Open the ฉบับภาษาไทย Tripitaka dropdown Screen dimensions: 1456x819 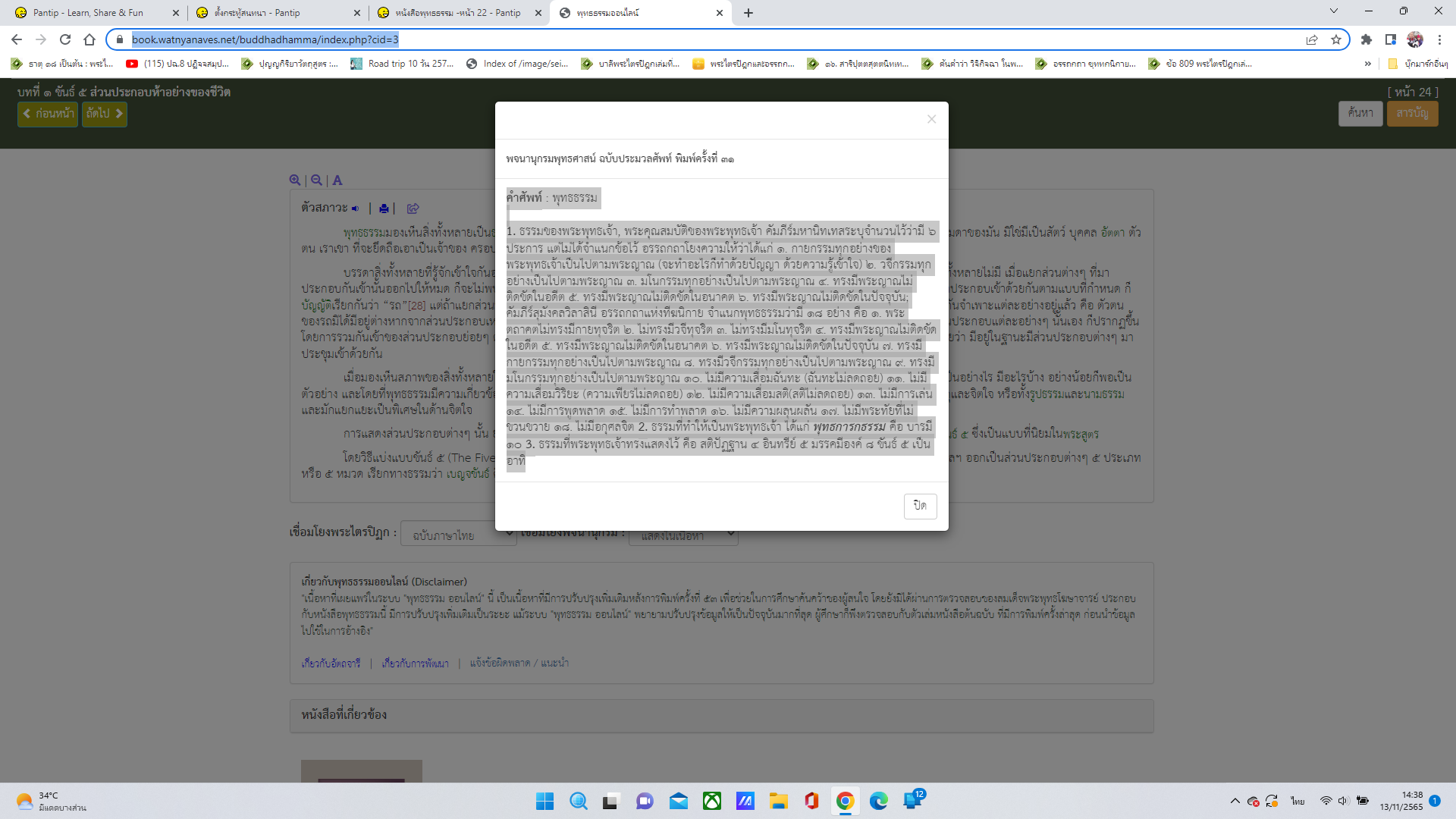pos(458,535)
